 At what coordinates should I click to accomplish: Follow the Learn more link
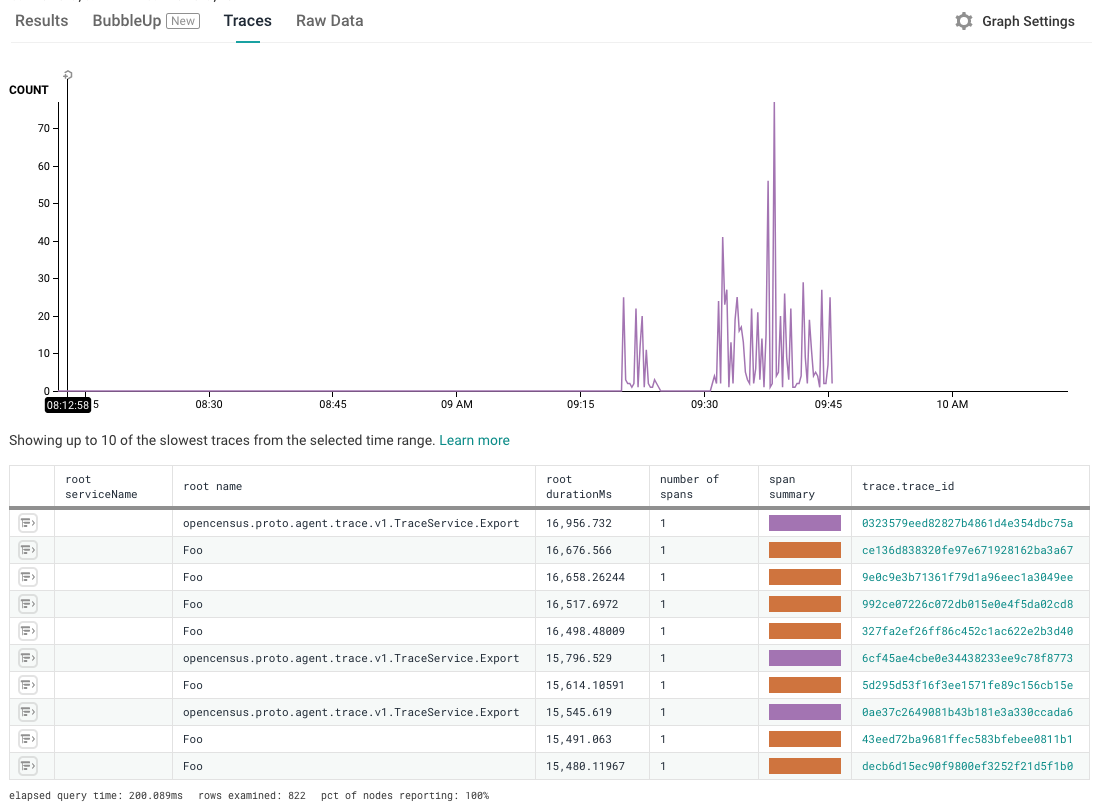(474, 440)
